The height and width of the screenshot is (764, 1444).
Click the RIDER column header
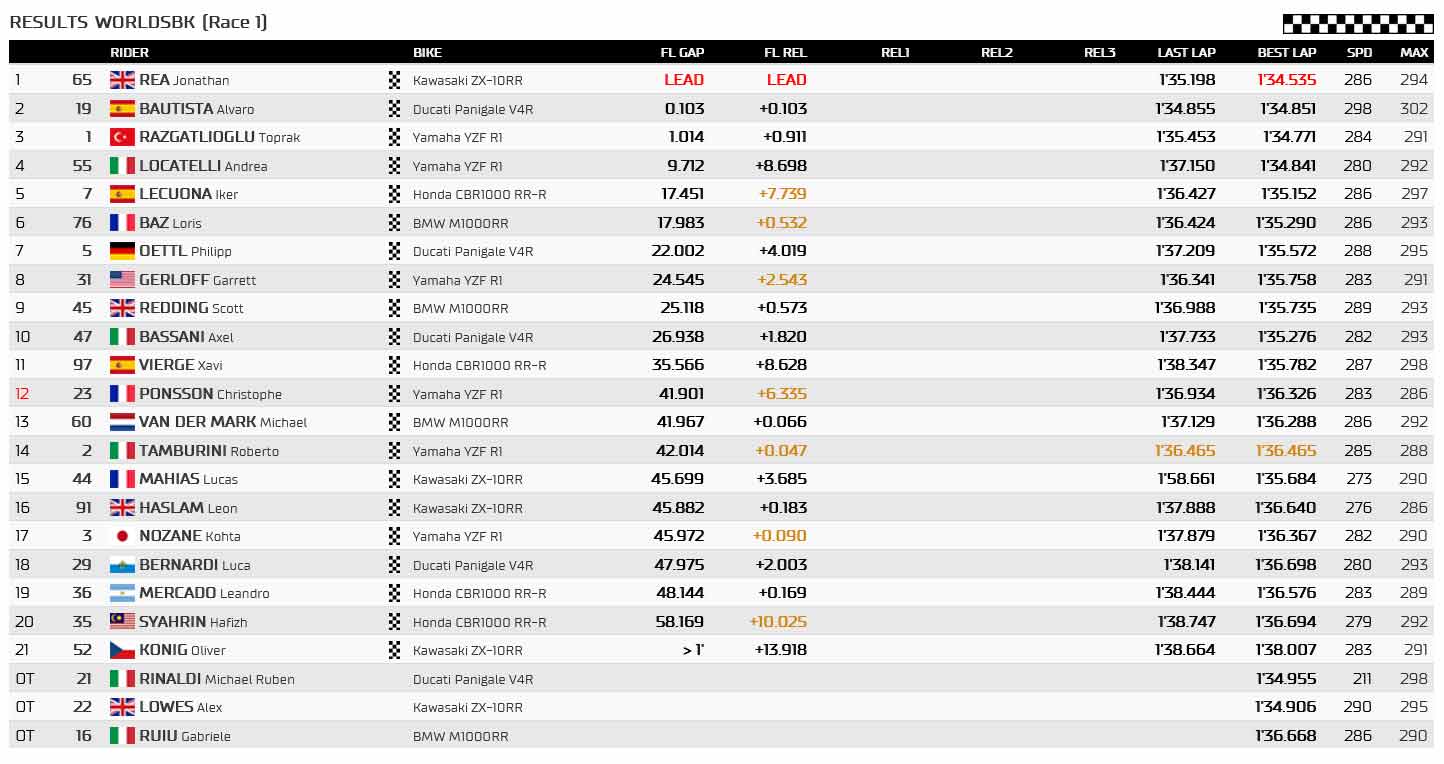pyautogui.click(x=129, y=52)
